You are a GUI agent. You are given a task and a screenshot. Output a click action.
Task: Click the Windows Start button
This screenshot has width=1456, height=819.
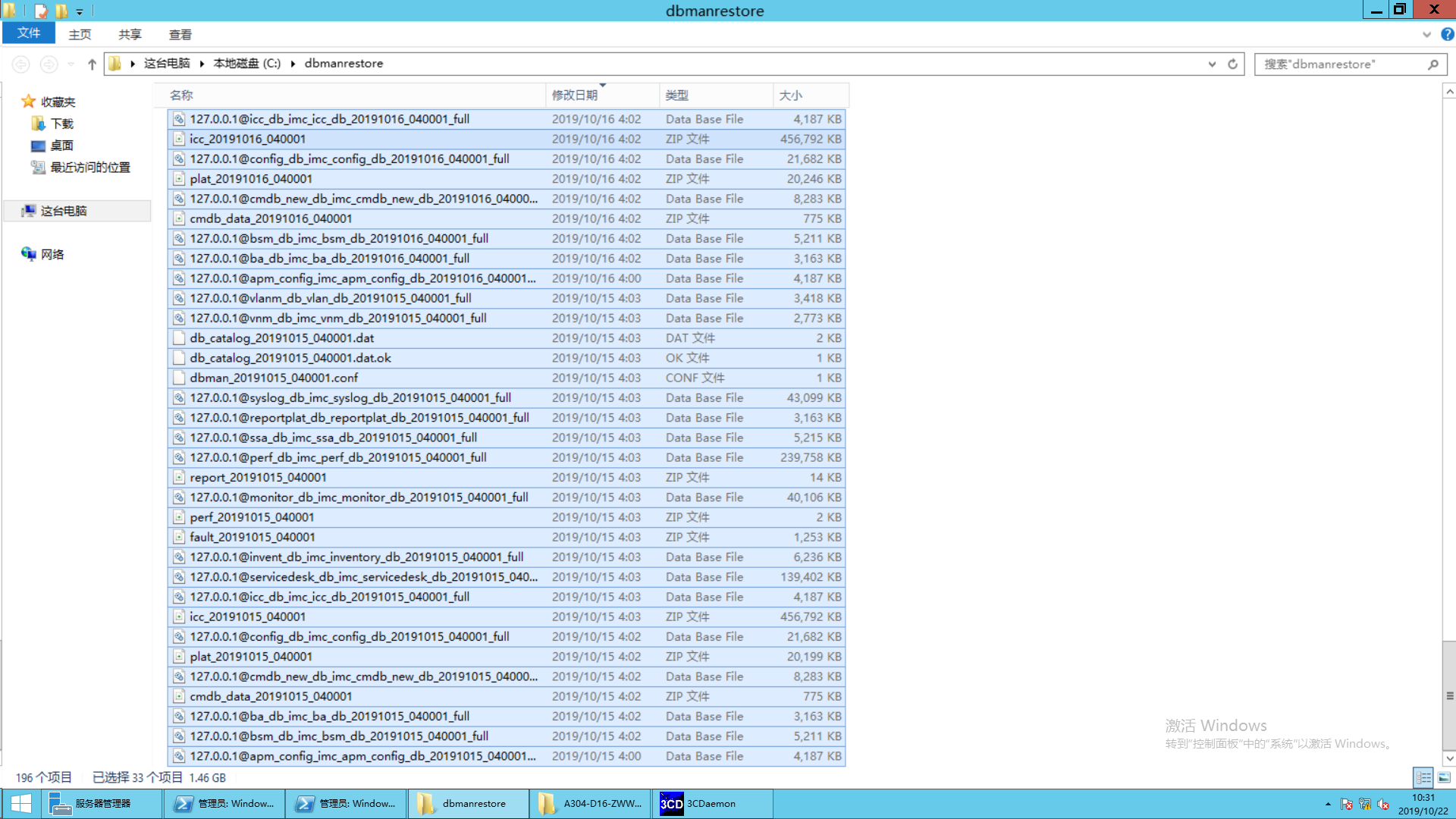[x=20, y=803]
